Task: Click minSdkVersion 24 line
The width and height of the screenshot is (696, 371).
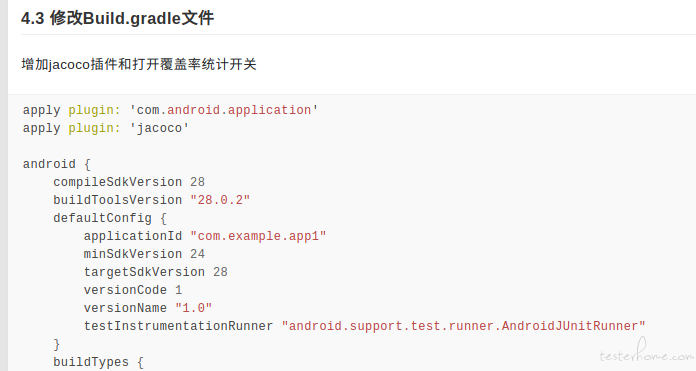Action: (x=144, y=254)
